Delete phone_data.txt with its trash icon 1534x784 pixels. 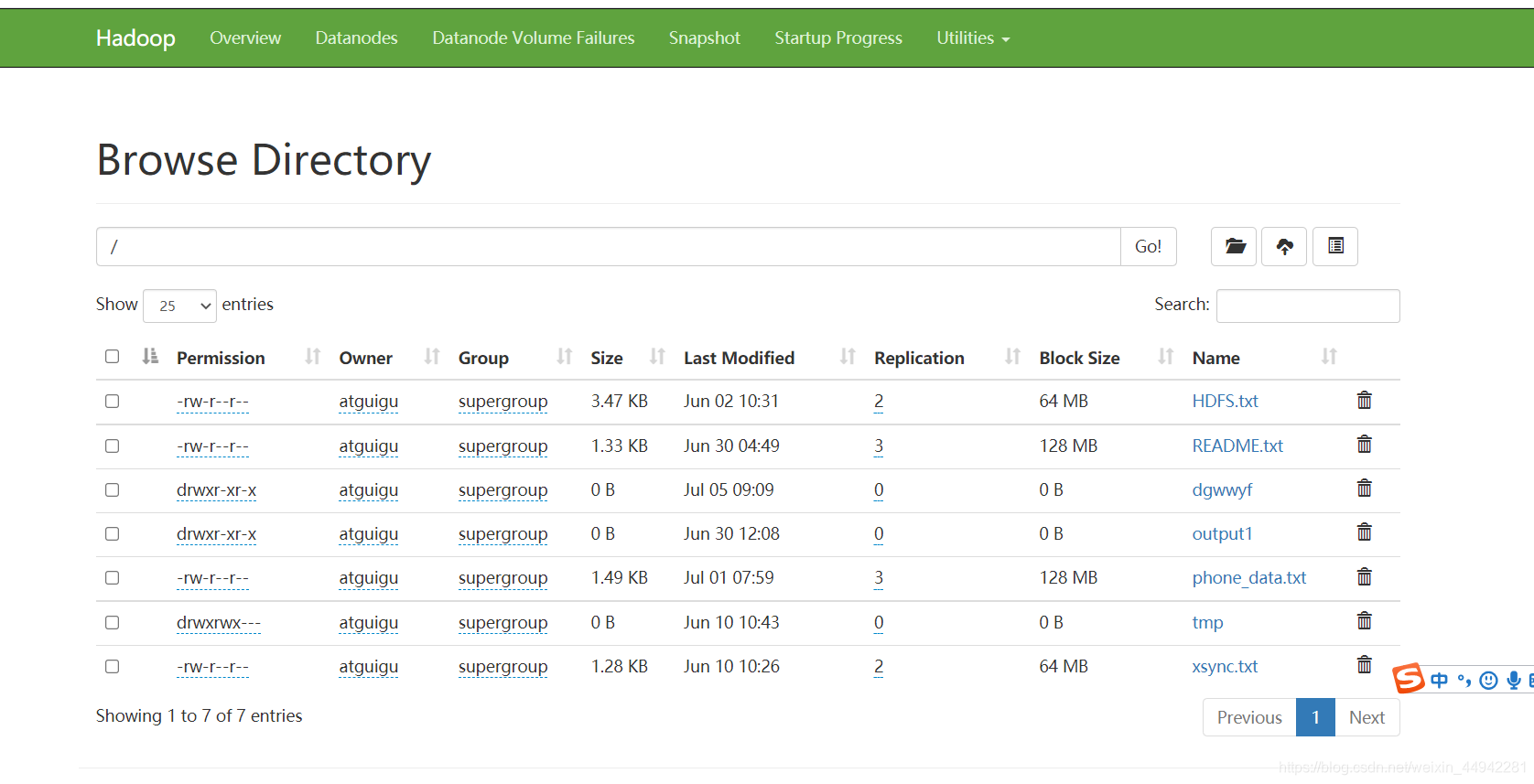point(1364,576)
